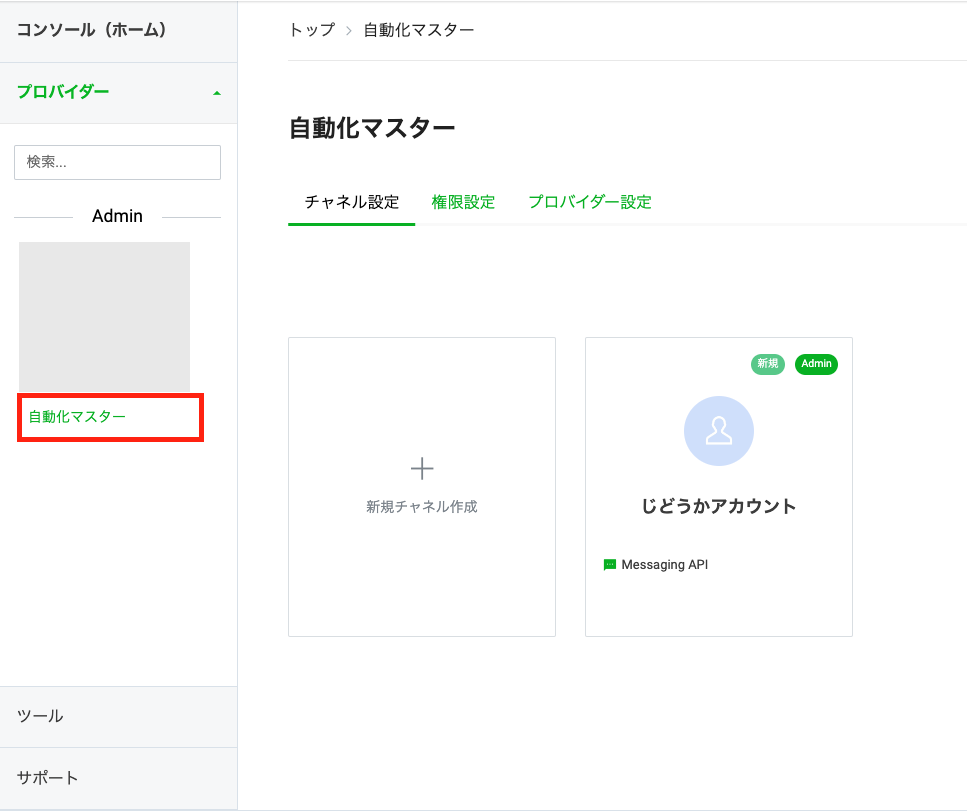Click the plus icon for new channel
This screenshot has width=967, height=812.
422,468
